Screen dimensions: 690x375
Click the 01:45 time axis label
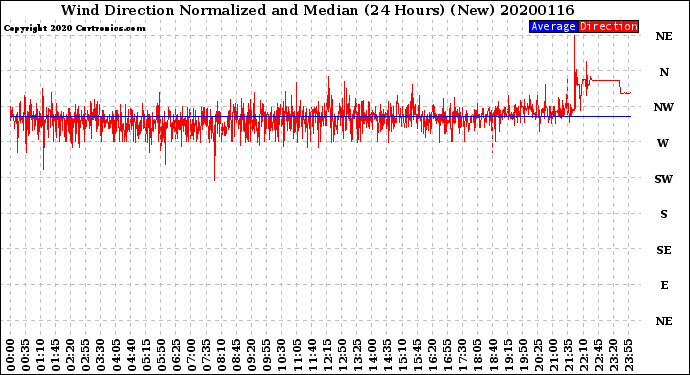tap(56, 355)
